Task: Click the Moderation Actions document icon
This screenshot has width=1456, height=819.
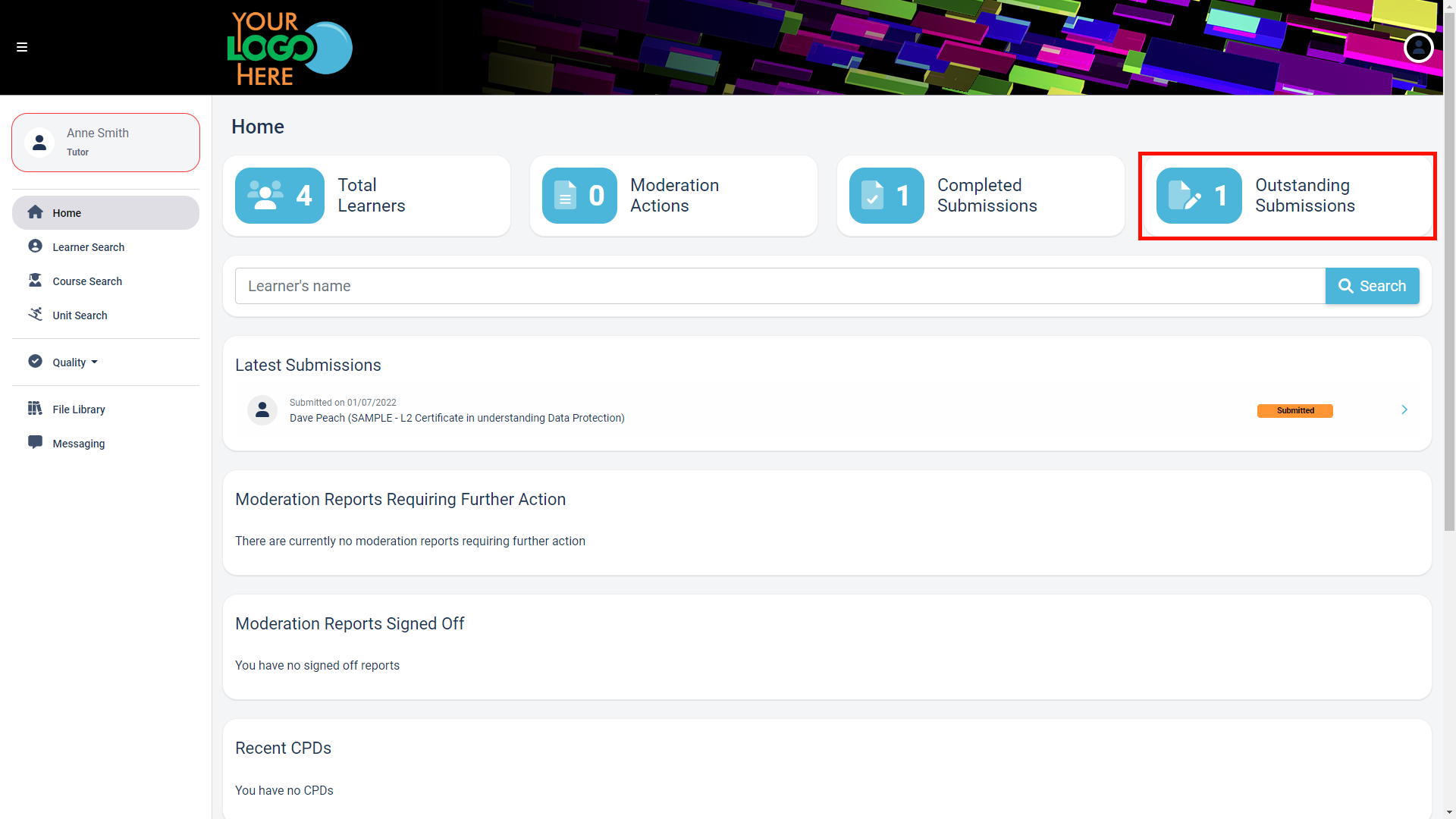Action: click(565, 196)
